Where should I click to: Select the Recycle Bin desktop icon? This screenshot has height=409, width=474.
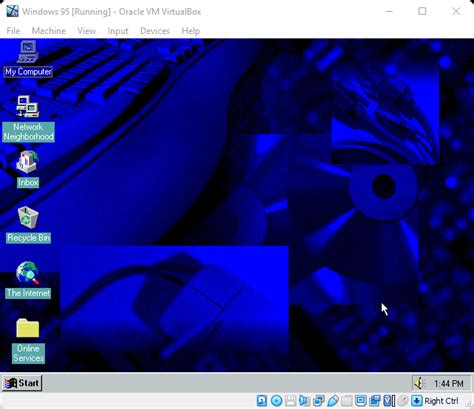click(x=28, y=217)
